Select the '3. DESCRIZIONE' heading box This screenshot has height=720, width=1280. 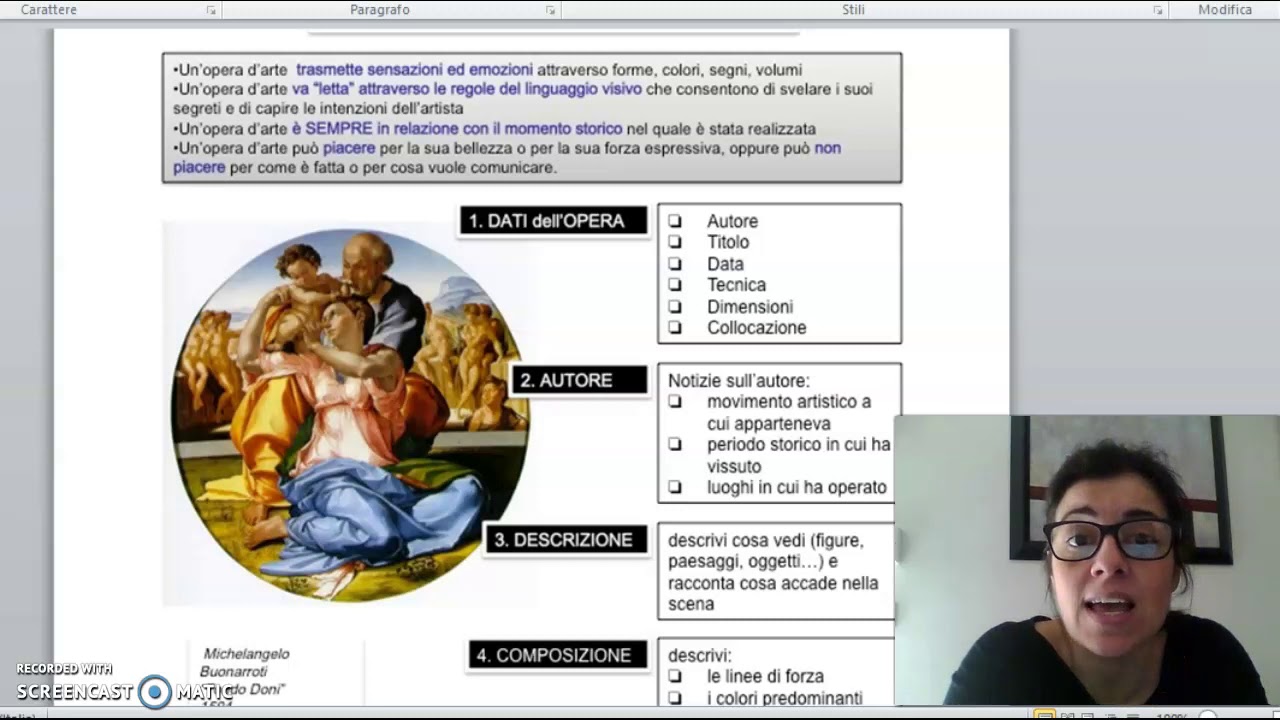coord(564,540)
